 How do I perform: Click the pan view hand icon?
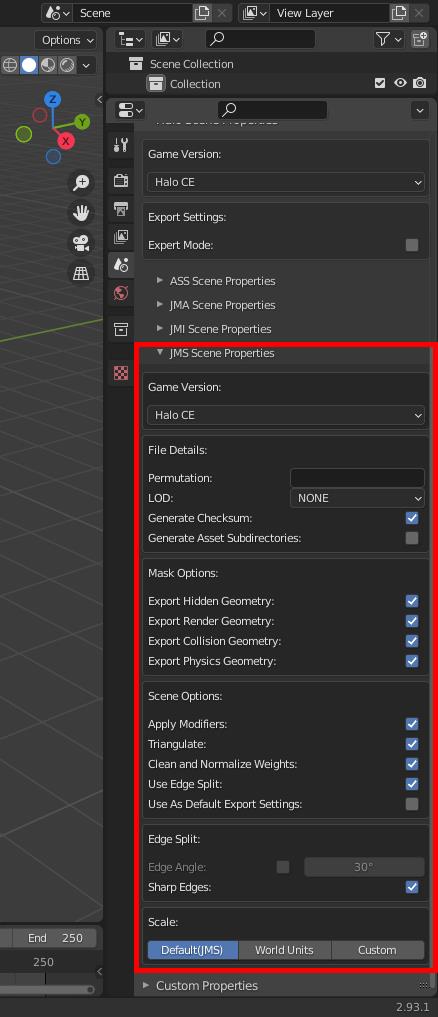pyautogui.click(x=81, y=212)
